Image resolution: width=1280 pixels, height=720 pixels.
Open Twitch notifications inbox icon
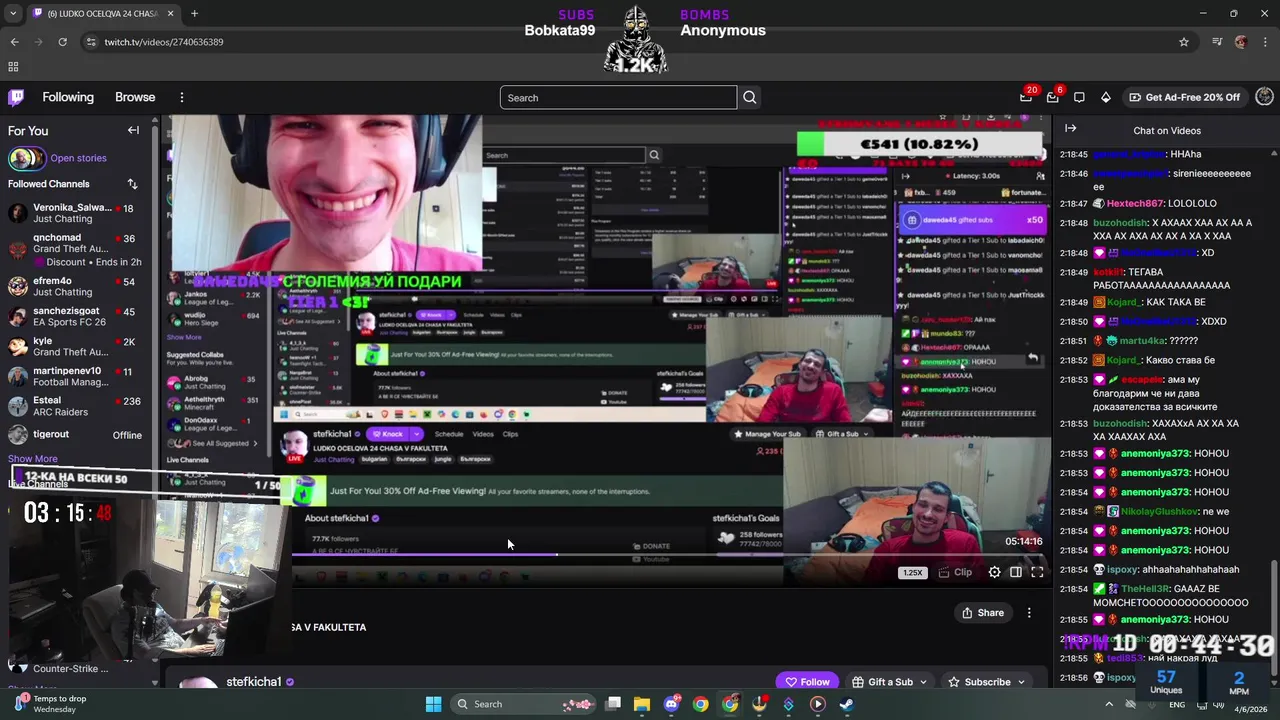pyautogui.click(x=1052, y=97)
